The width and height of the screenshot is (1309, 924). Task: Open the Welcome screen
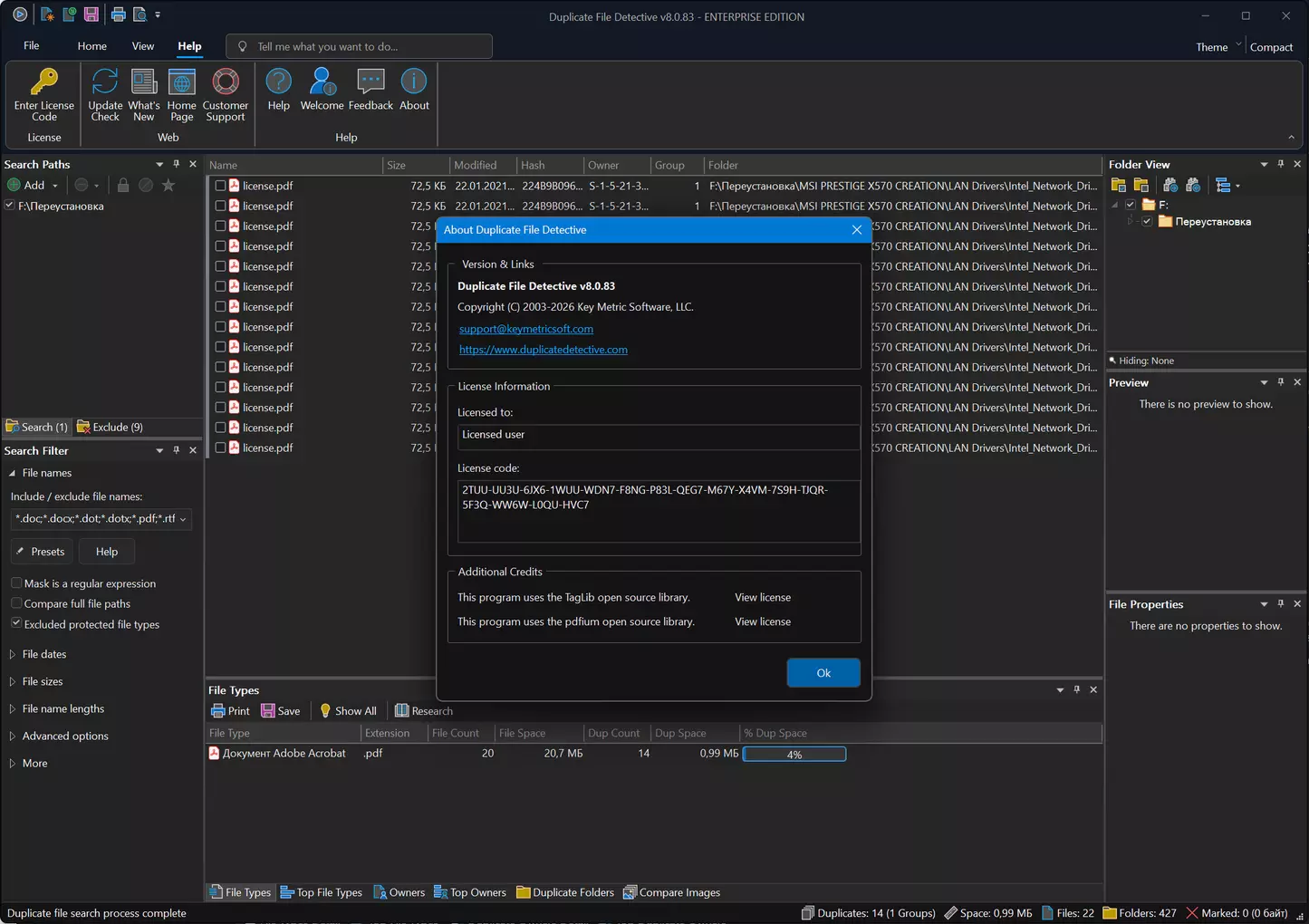[x=322, y=90]
